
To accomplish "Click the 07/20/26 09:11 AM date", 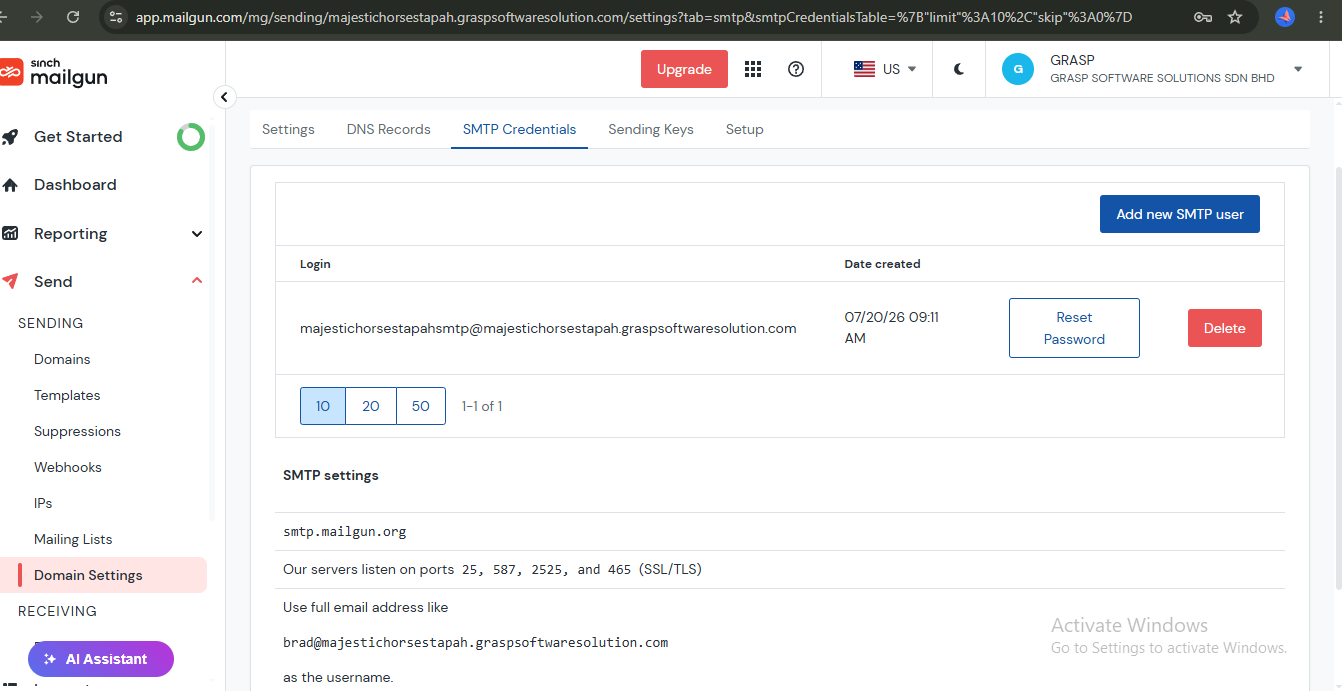I will (x=892, y=328).
